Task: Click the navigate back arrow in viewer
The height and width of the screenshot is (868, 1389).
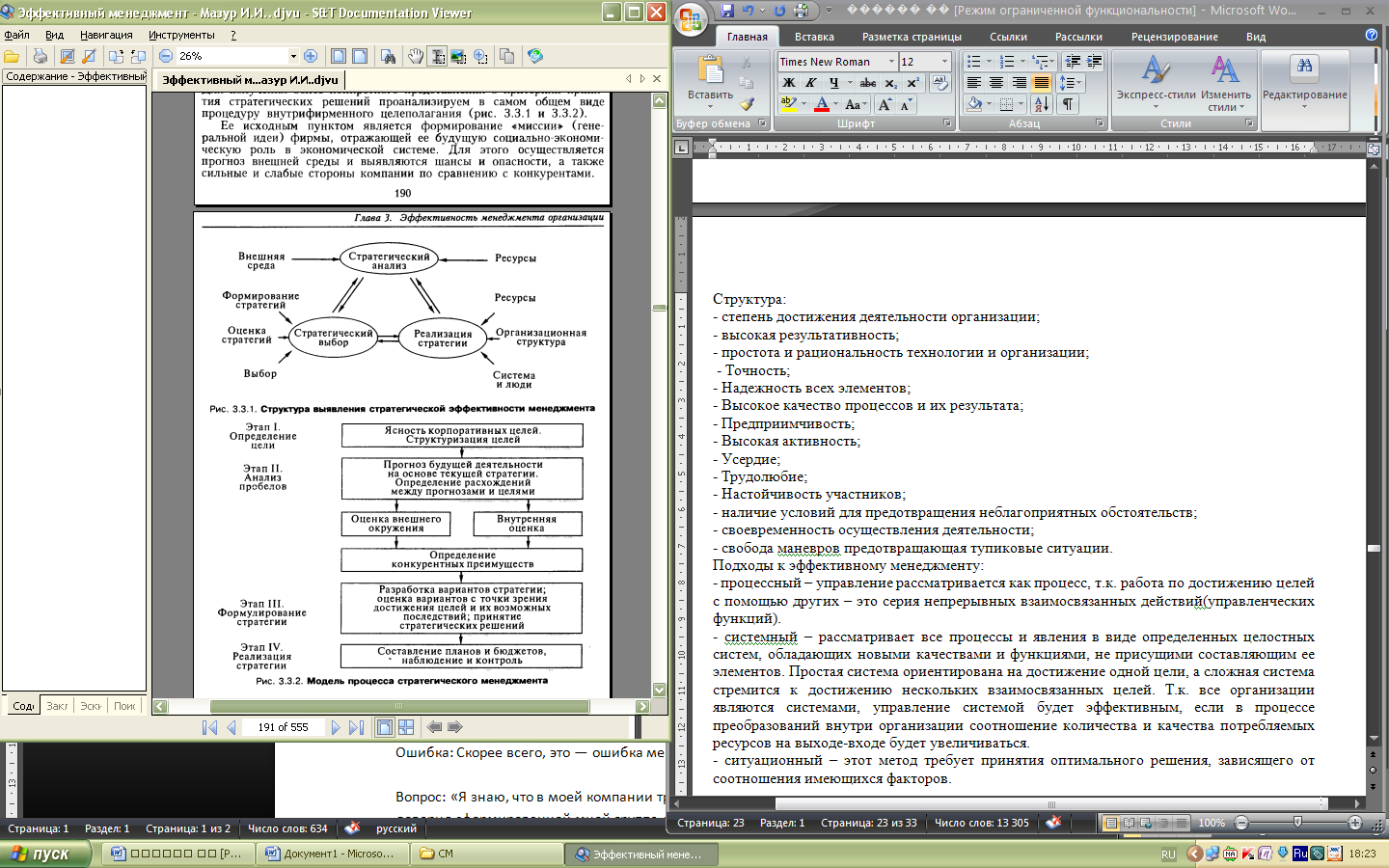Action: click(434, 727)
